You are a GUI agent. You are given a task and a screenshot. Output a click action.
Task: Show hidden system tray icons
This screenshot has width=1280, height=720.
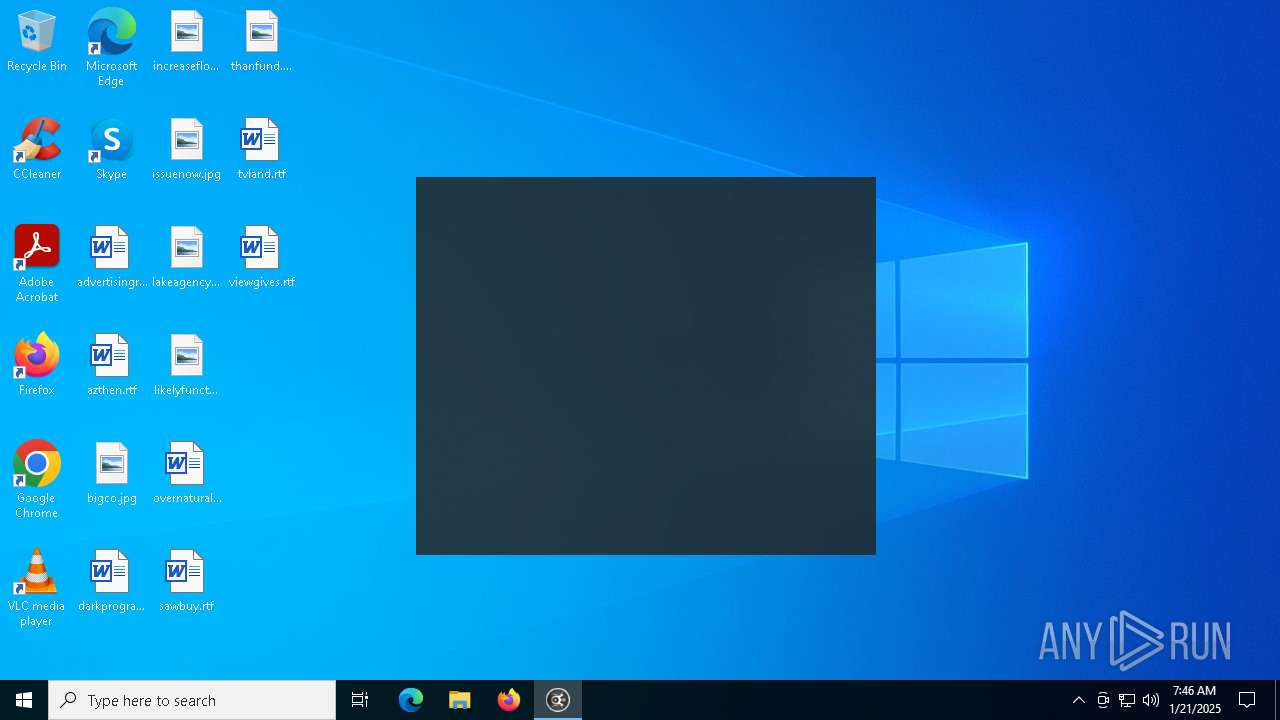(x=1079, y=700)
